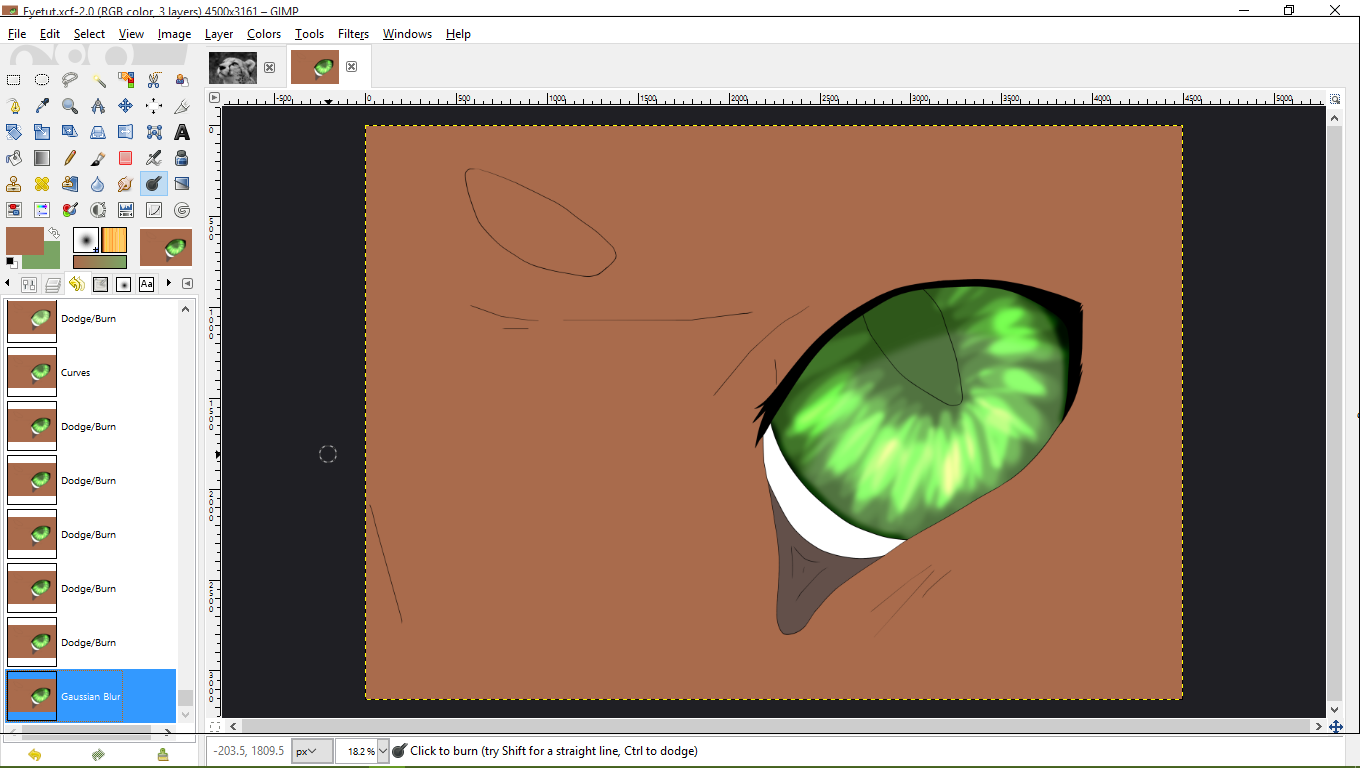
Task: Open the foreground brown color swatch
Action: (25, 241)
